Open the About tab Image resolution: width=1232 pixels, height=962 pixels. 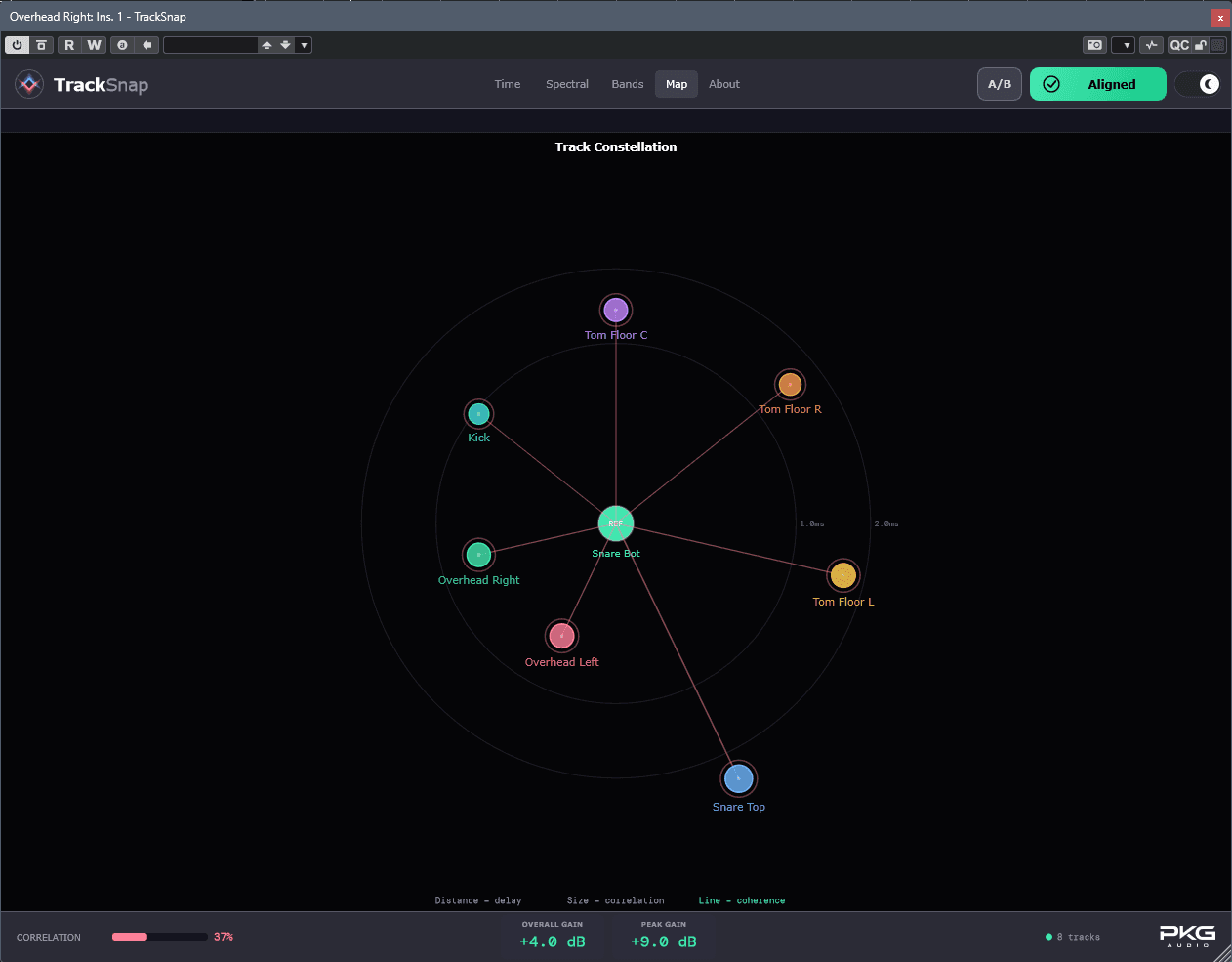coord(724,84)
